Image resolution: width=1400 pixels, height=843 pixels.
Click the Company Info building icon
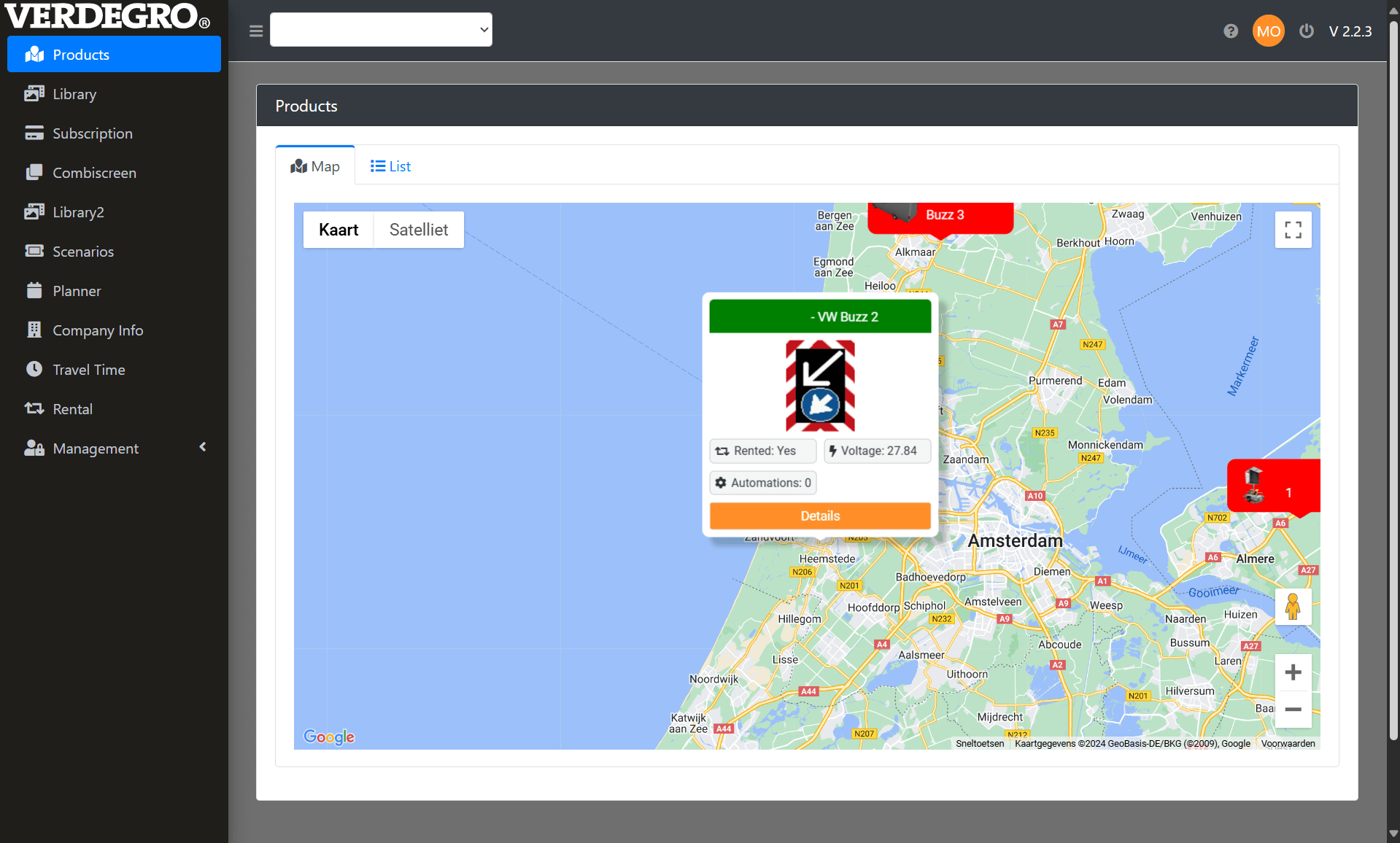click(34, 330)
